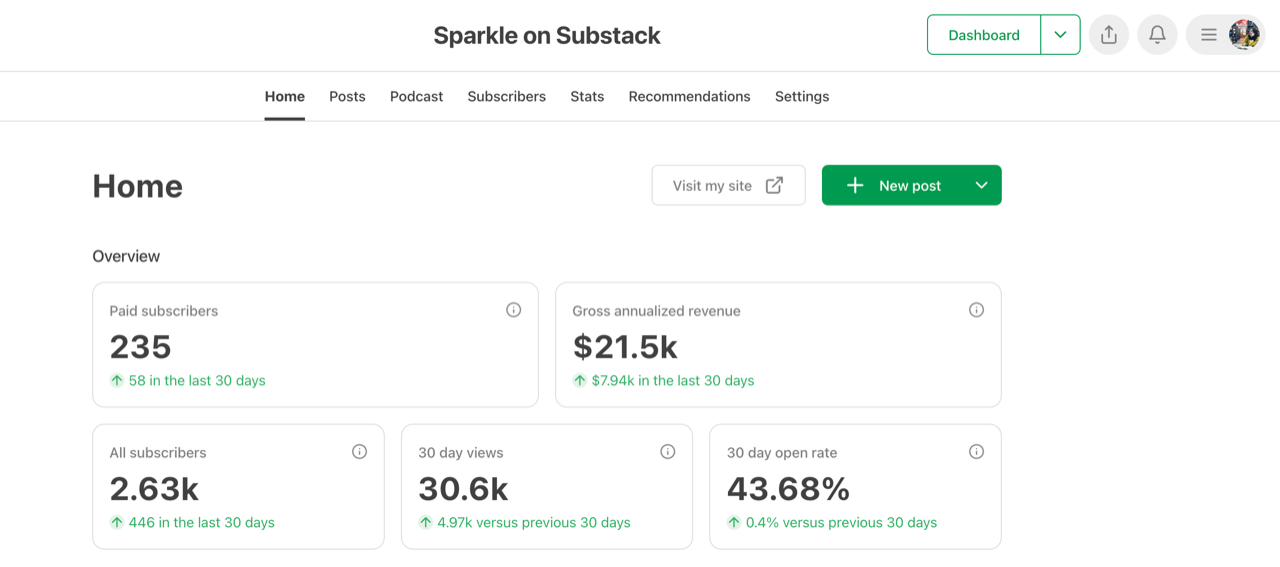Show info for 30 day open rate
This screenshot has width=1280, height=567.
[976, 452]
